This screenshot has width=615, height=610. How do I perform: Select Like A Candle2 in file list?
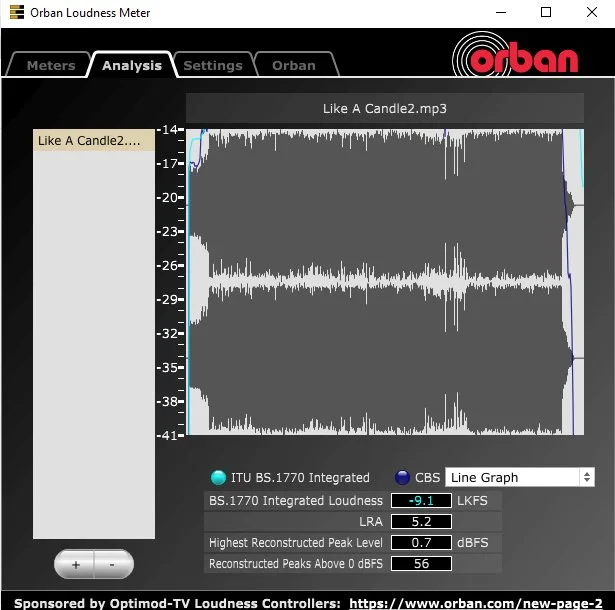point(94,141)
